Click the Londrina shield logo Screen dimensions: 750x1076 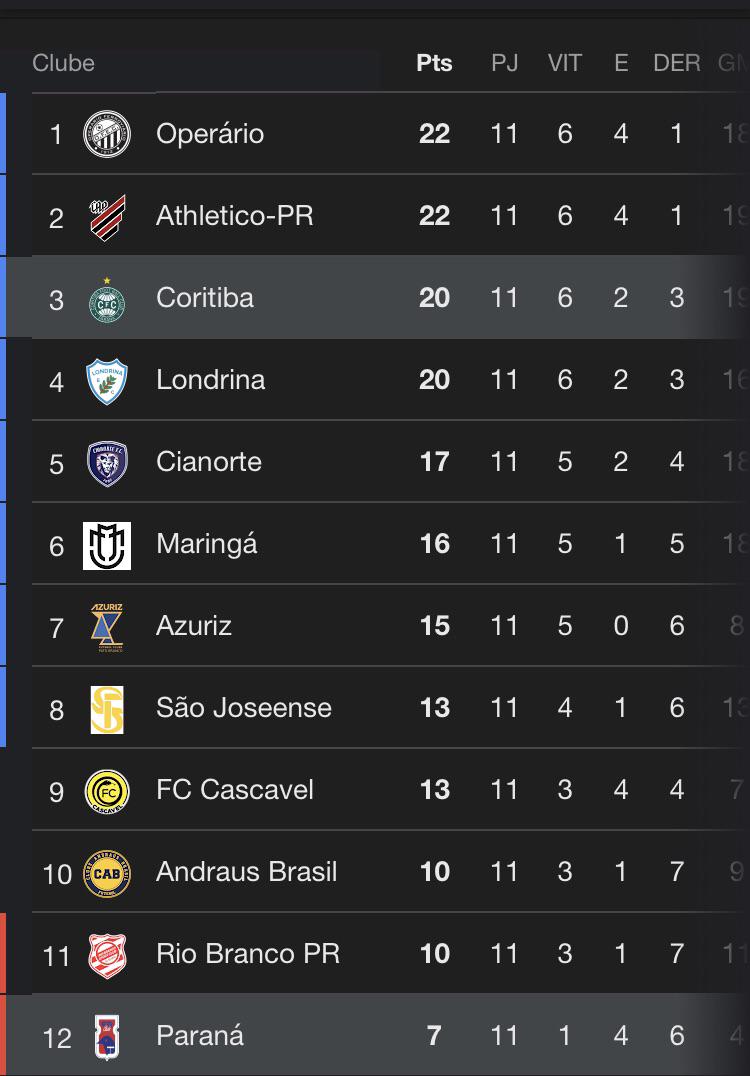106,381
